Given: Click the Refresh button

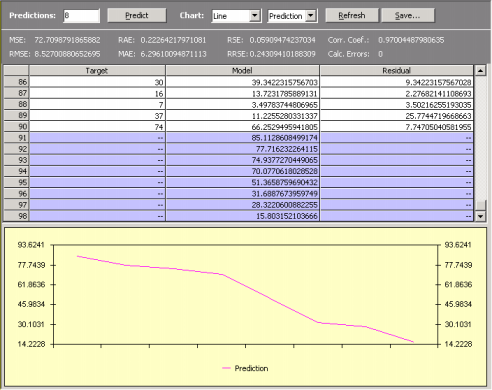Looking at the screenshot, I should coord(352,15).
